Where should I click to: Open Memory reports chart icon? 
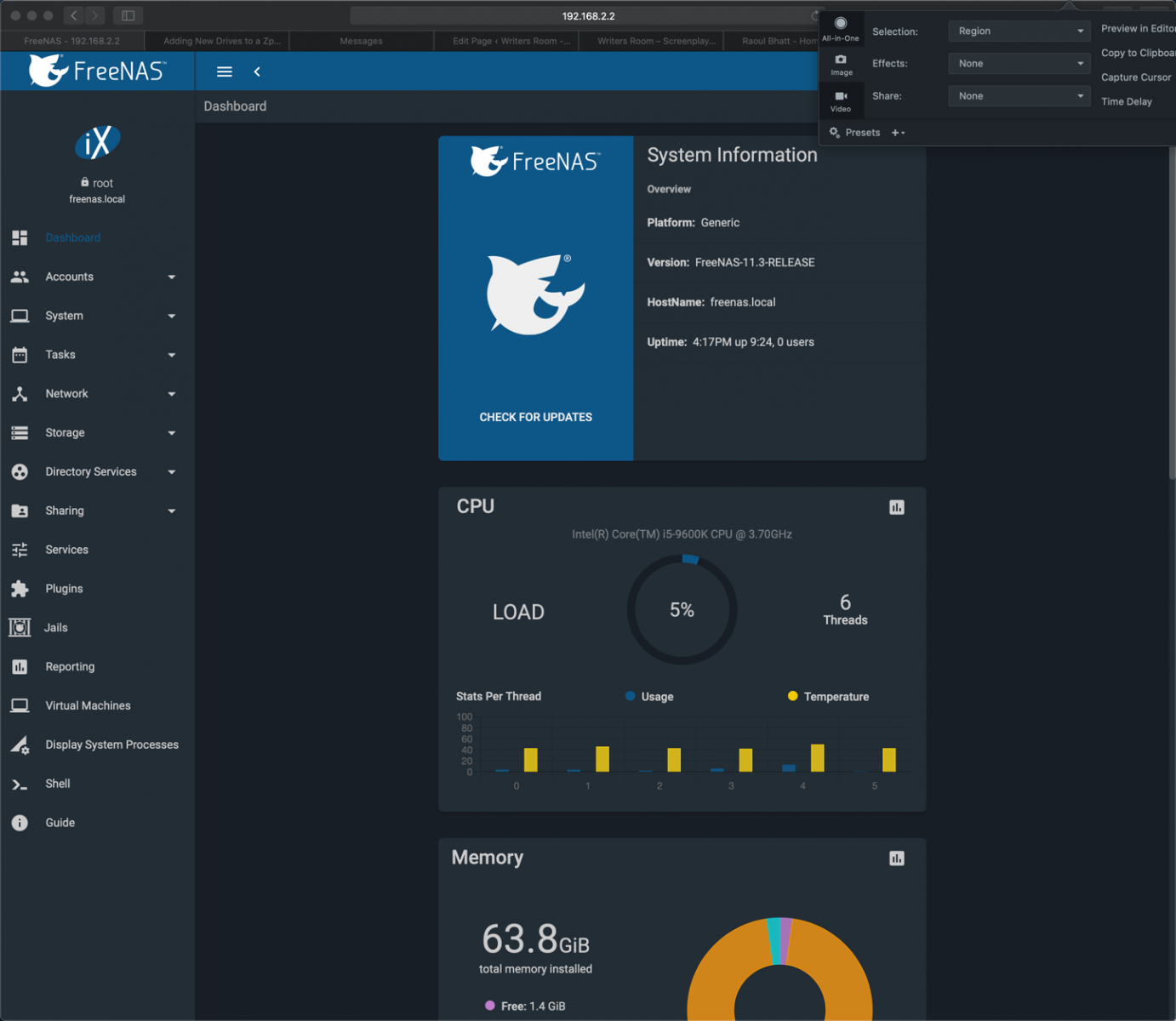[x=897, y=858]
